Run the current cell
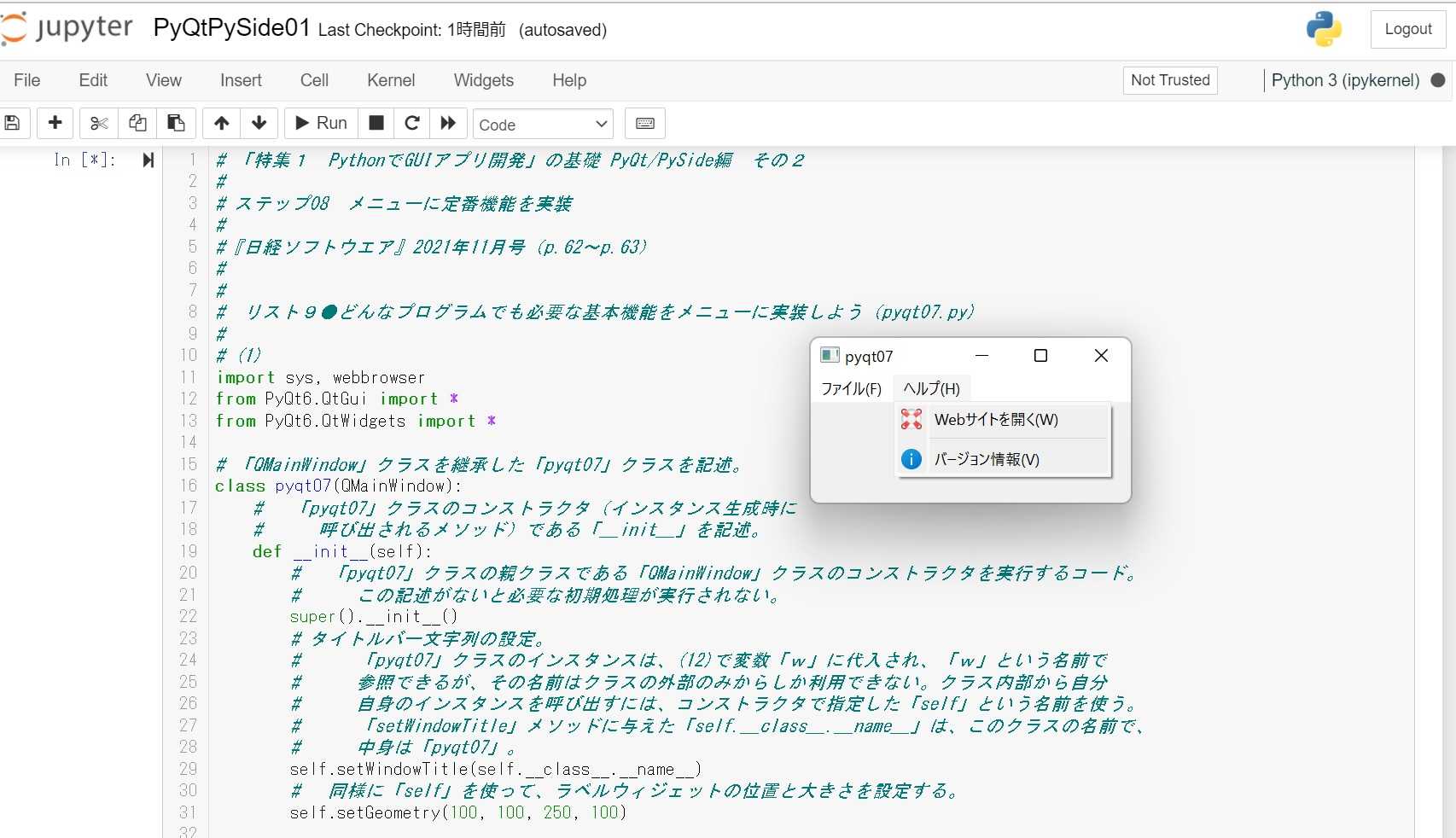This screenshot has height=838, width=1456. click(x=319, y=123)
